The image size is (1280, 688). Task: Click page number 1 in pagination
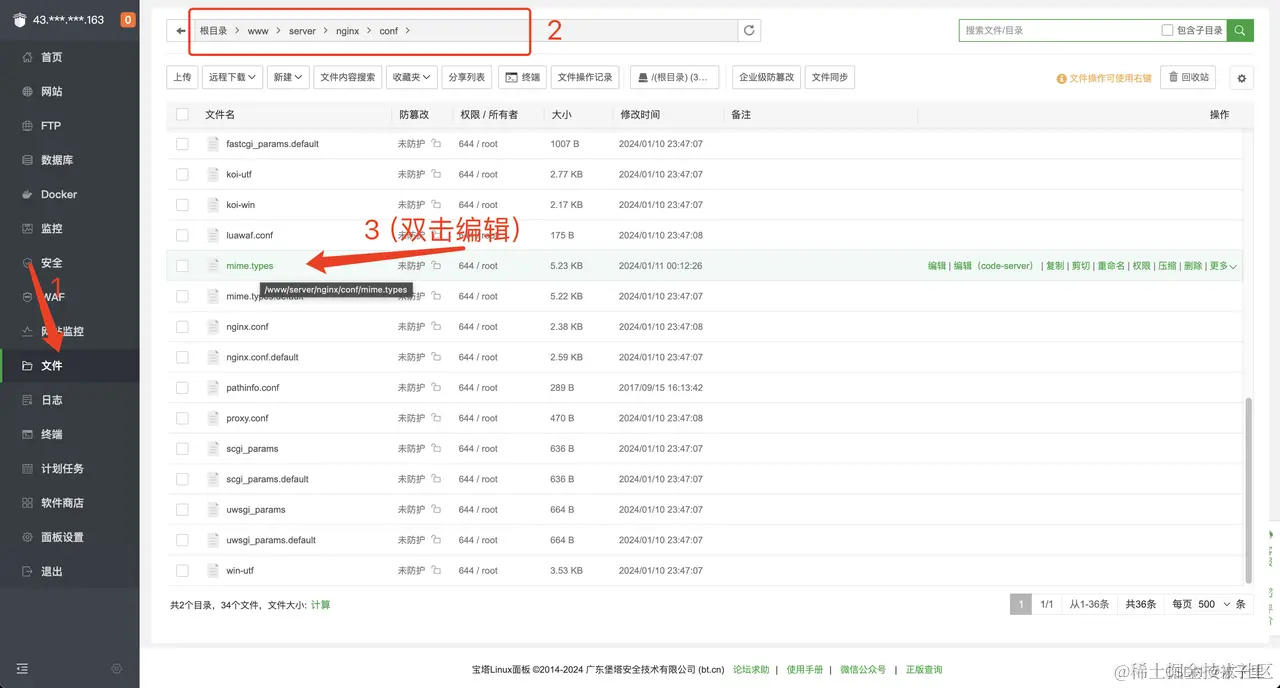[1020, 604]
